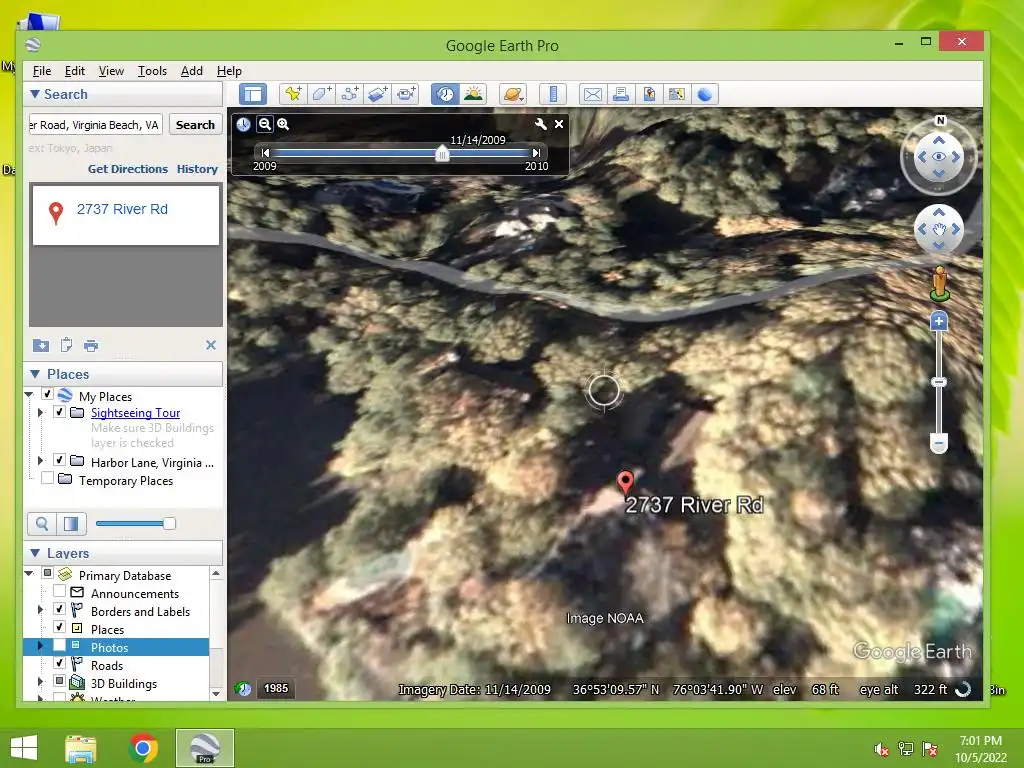The image size is (1024, 768).
Task: Toggle historical imagery clock button
Action: pos(445,94)
